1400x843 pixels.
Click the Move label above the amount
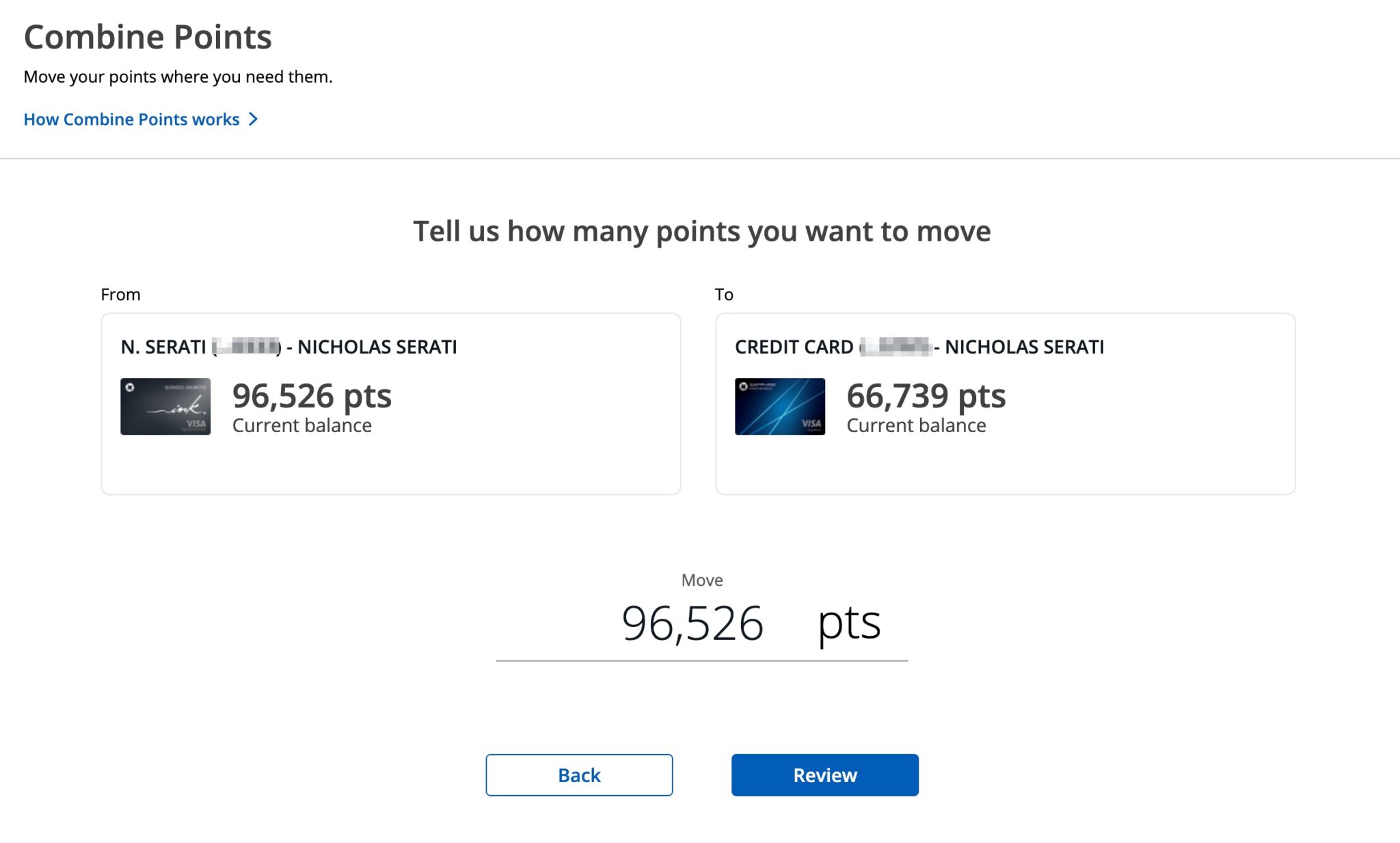701,579
